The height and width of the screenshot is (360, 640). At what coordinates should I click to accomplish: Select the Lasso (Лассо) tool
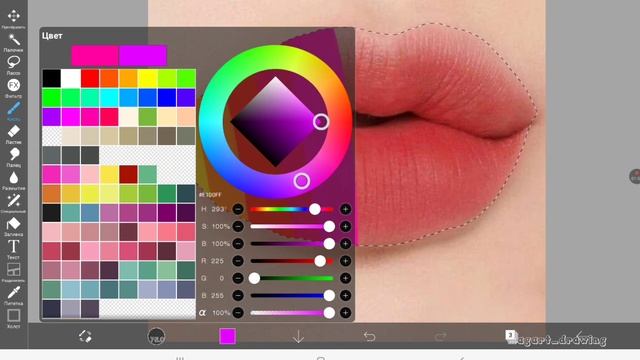[13, 62]
